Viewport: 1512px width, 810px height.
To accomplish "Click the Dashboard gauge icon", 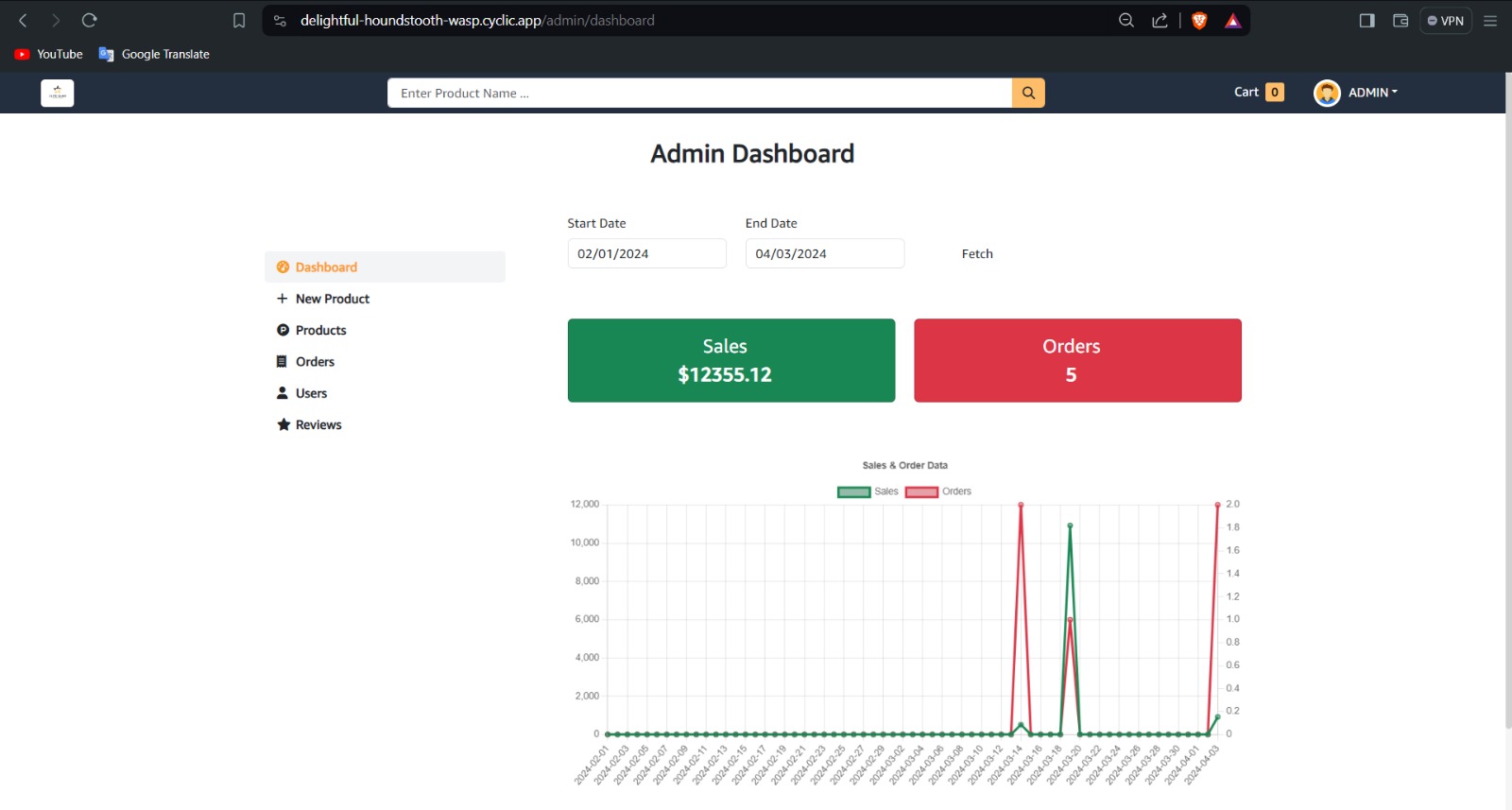I will [x=283, y=267].
